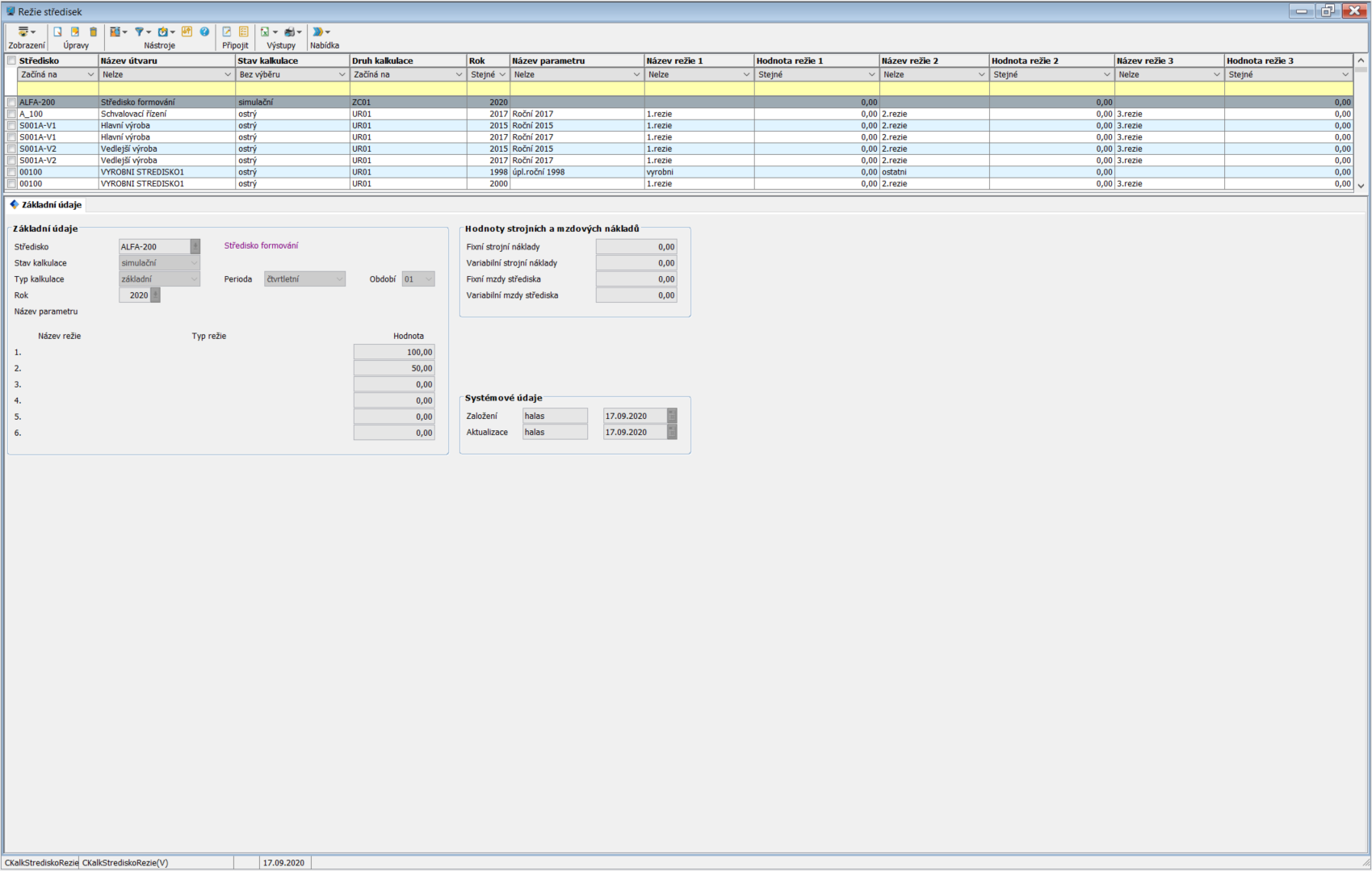Viewport: 1372px width, 871px height.
Task: Click the Druh kalkulace column header
Action: point(407,61)
